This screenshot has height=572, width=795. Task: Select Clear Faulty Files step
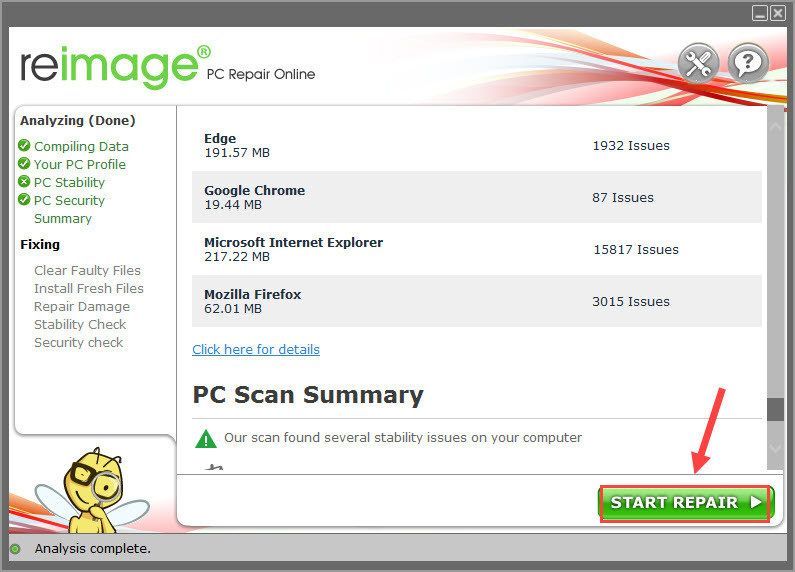pos(87,270)
